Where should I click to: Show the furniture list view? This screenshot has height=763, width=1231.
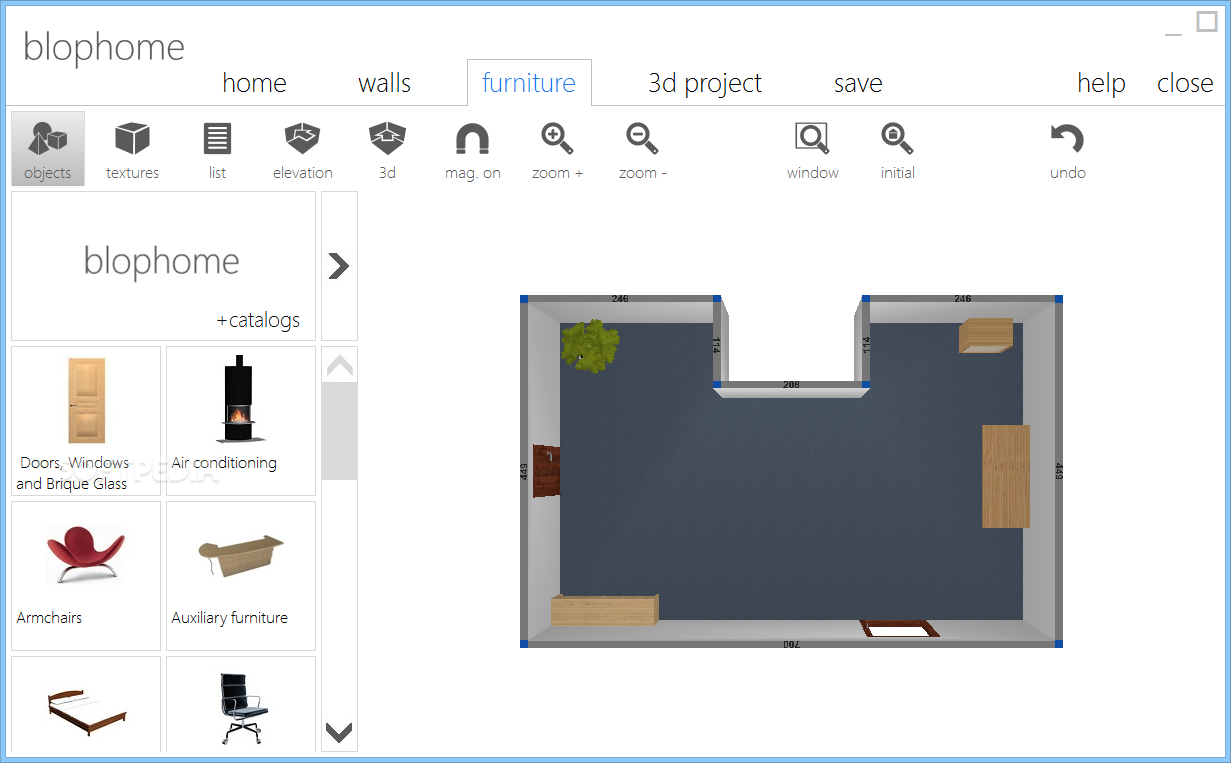click(217, 148)
